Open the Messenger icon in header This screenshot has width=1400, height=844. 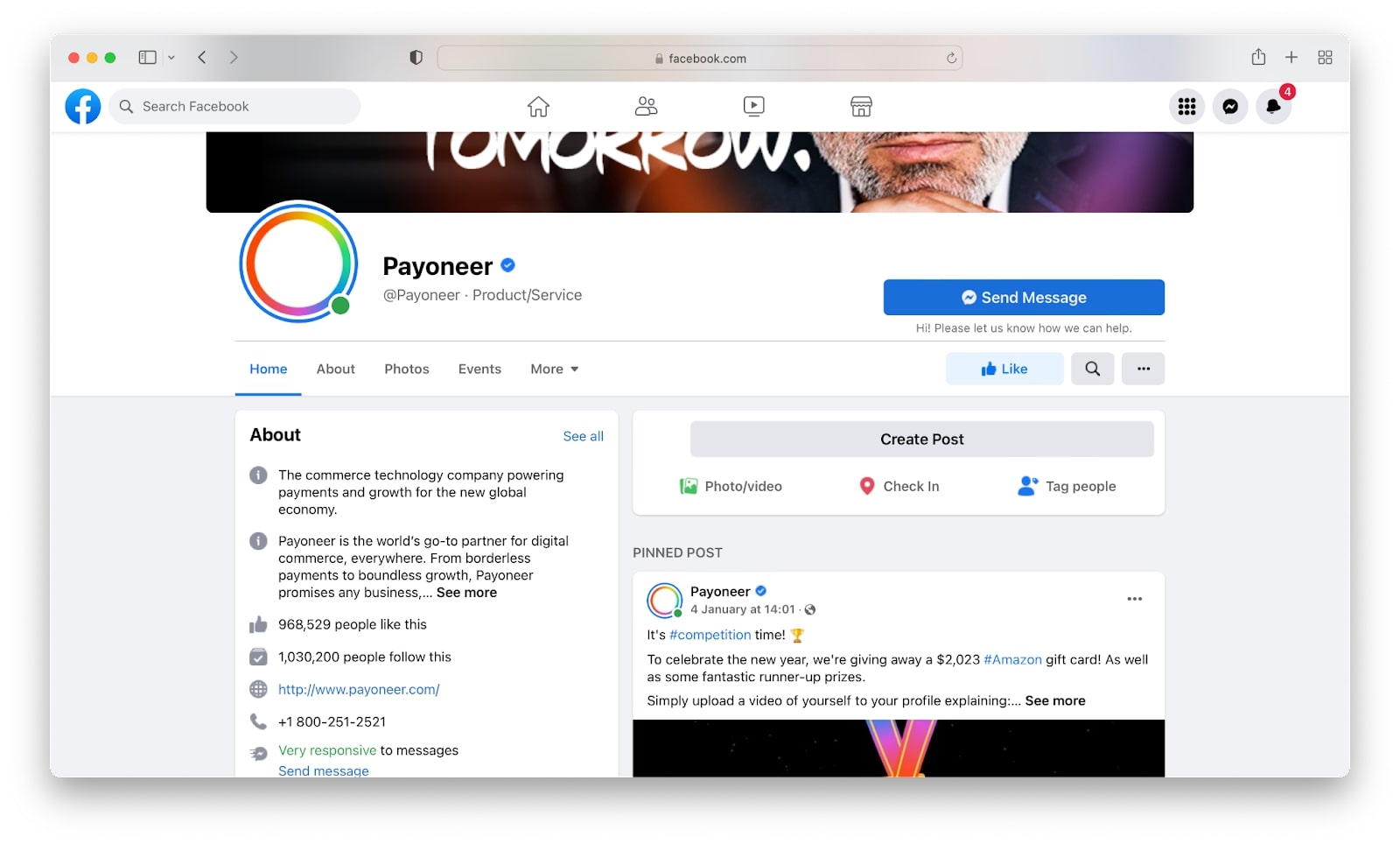[x=1230, y=107]
